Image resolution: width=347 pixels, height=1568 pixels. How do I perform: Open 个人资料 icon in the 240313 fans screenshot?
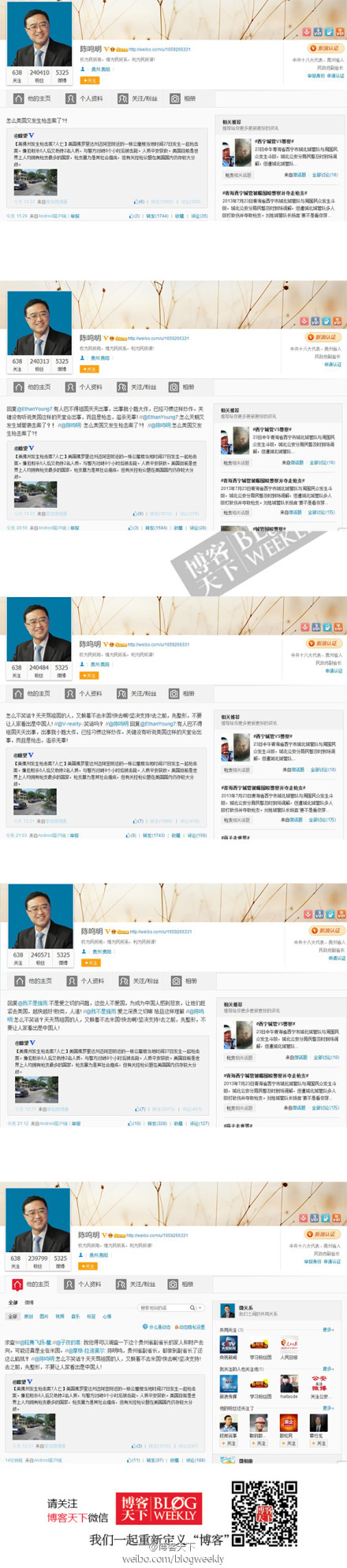(70, 387)
